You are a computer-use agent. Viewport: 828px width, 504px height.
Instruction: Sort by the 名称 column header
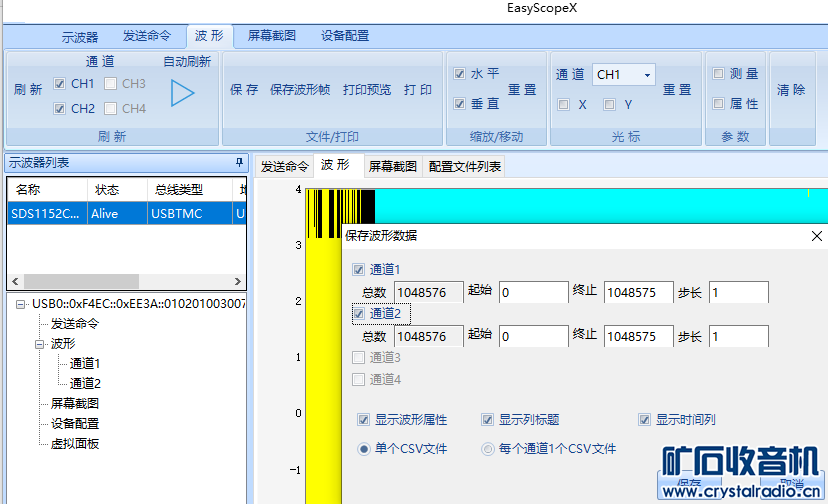coord(48,190)
